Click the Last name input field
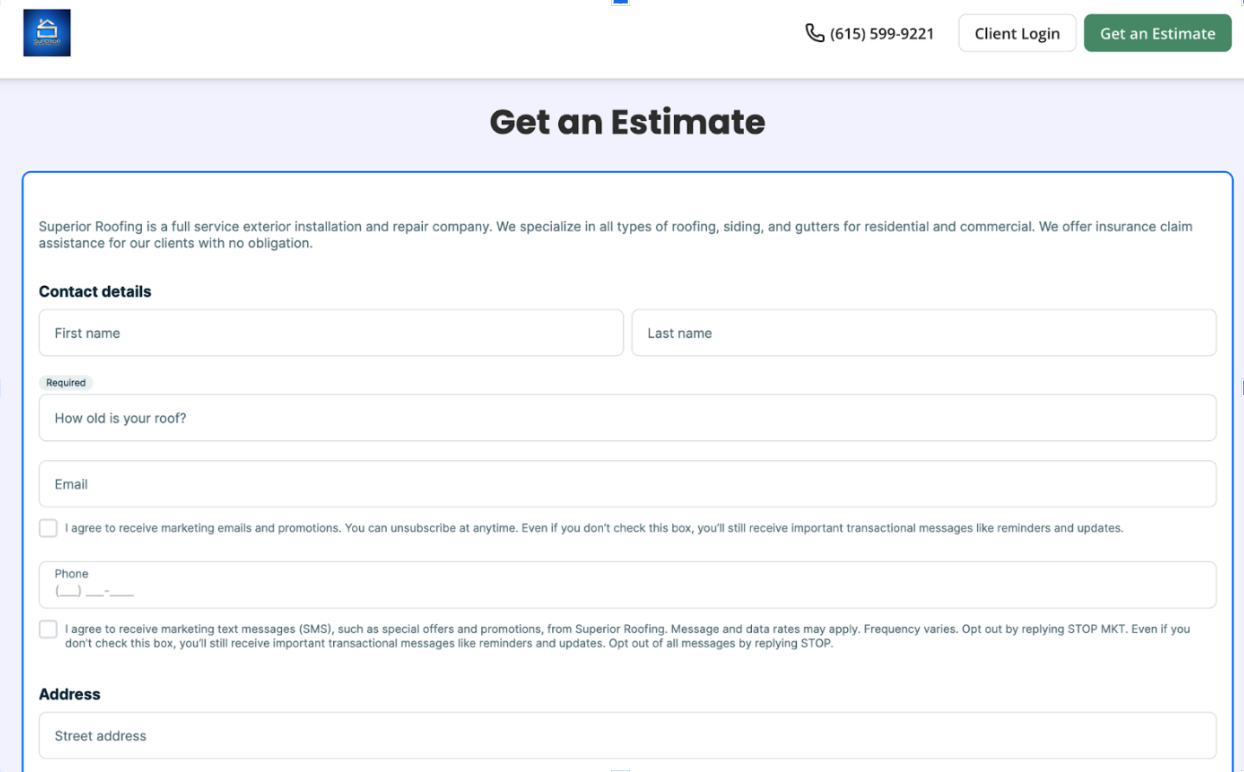 point(923,332)
